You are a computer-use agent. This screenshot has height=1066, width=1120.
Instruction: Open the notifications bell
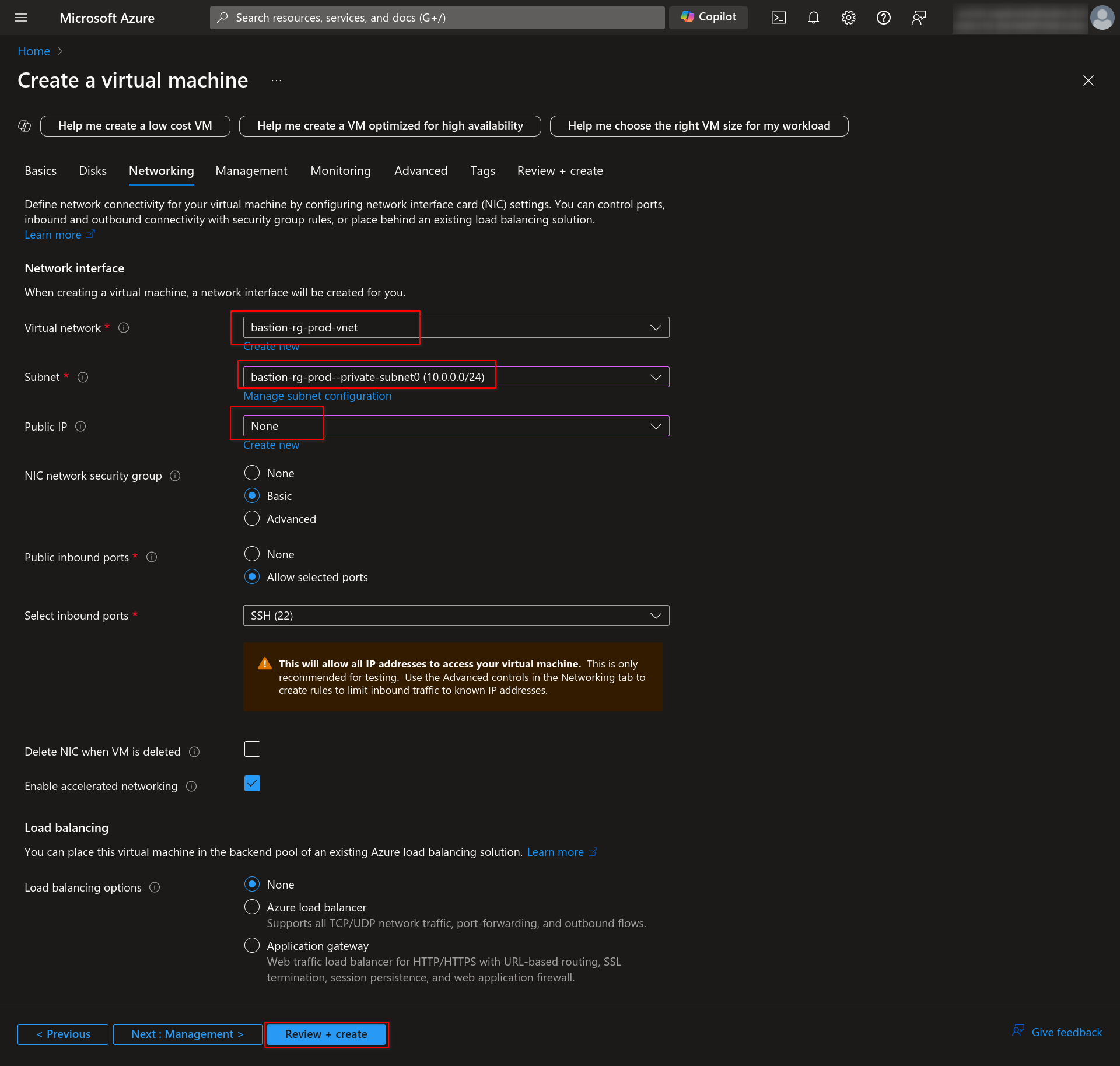[813, 18]
